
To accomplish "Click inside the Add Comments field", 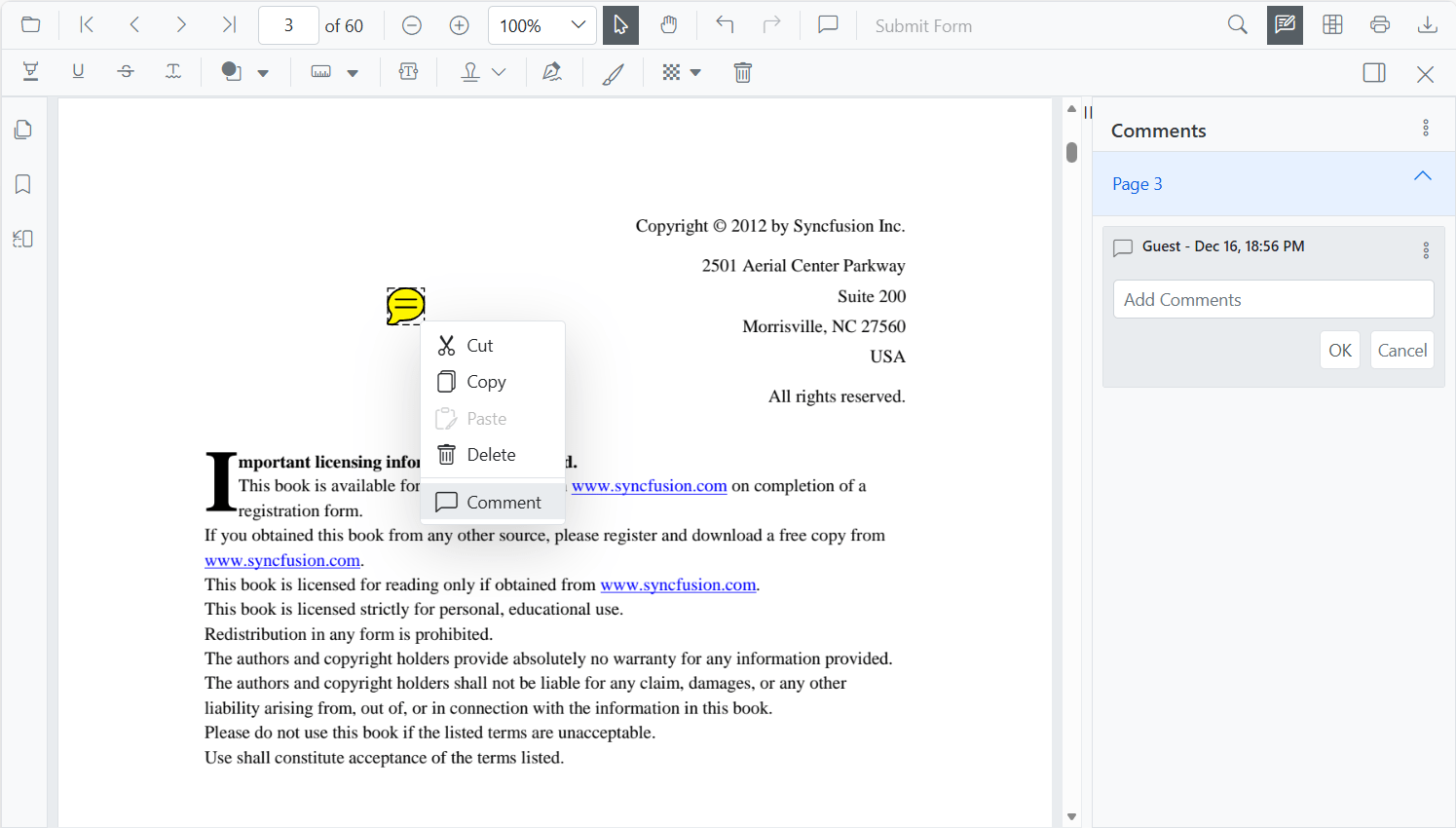I will pos(1273,299).
